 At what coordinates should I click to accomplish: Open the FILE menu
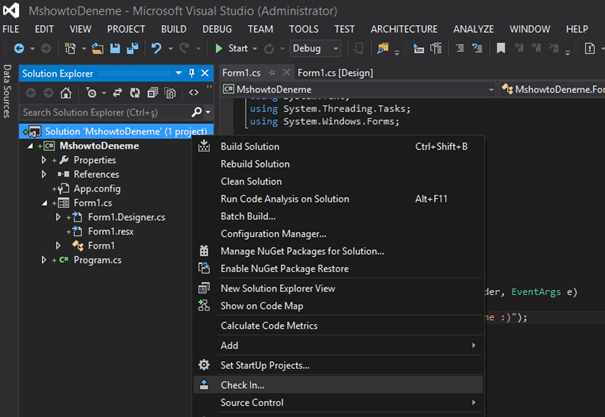pos(11,29)
